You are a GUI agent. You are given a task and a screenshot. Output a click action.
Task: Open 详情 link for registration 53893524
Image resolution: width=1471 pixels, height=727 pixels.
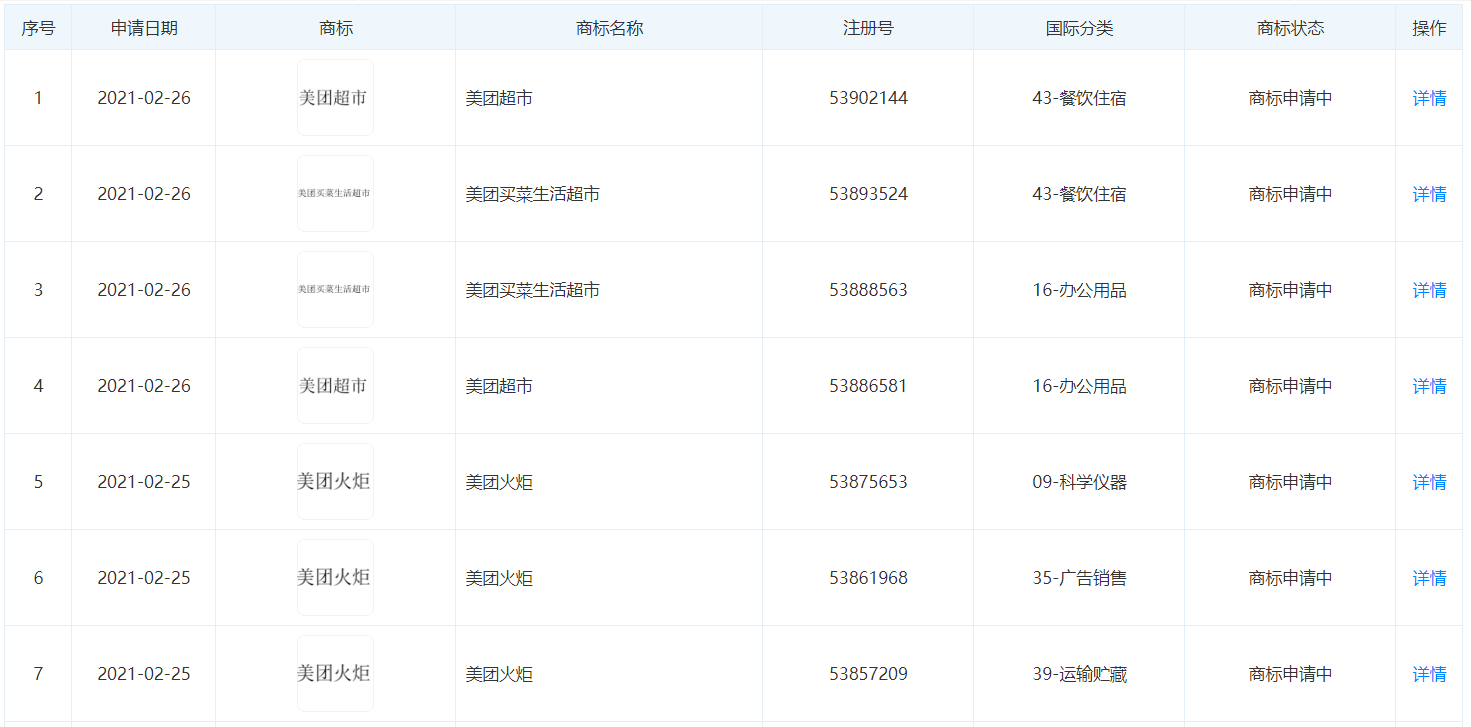point(1429,194)
